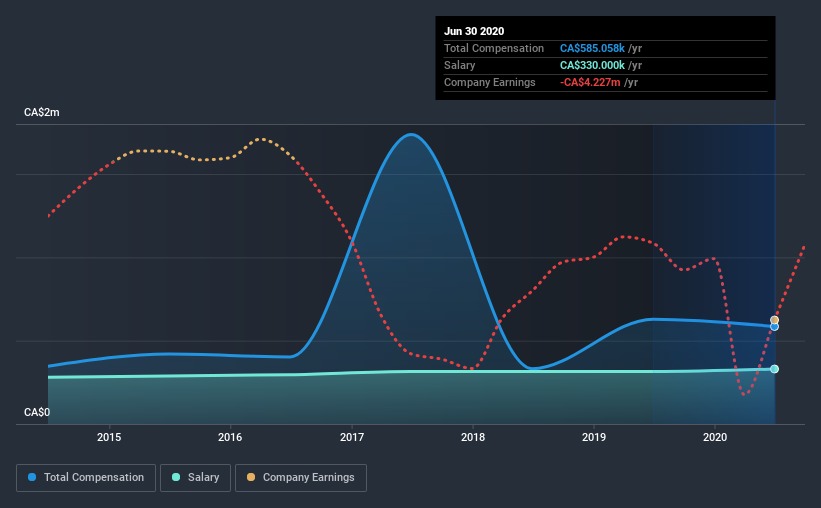821x508 pixels.
Task: Click the Total Compensation tooltip row label
Action: pos(494,48)
